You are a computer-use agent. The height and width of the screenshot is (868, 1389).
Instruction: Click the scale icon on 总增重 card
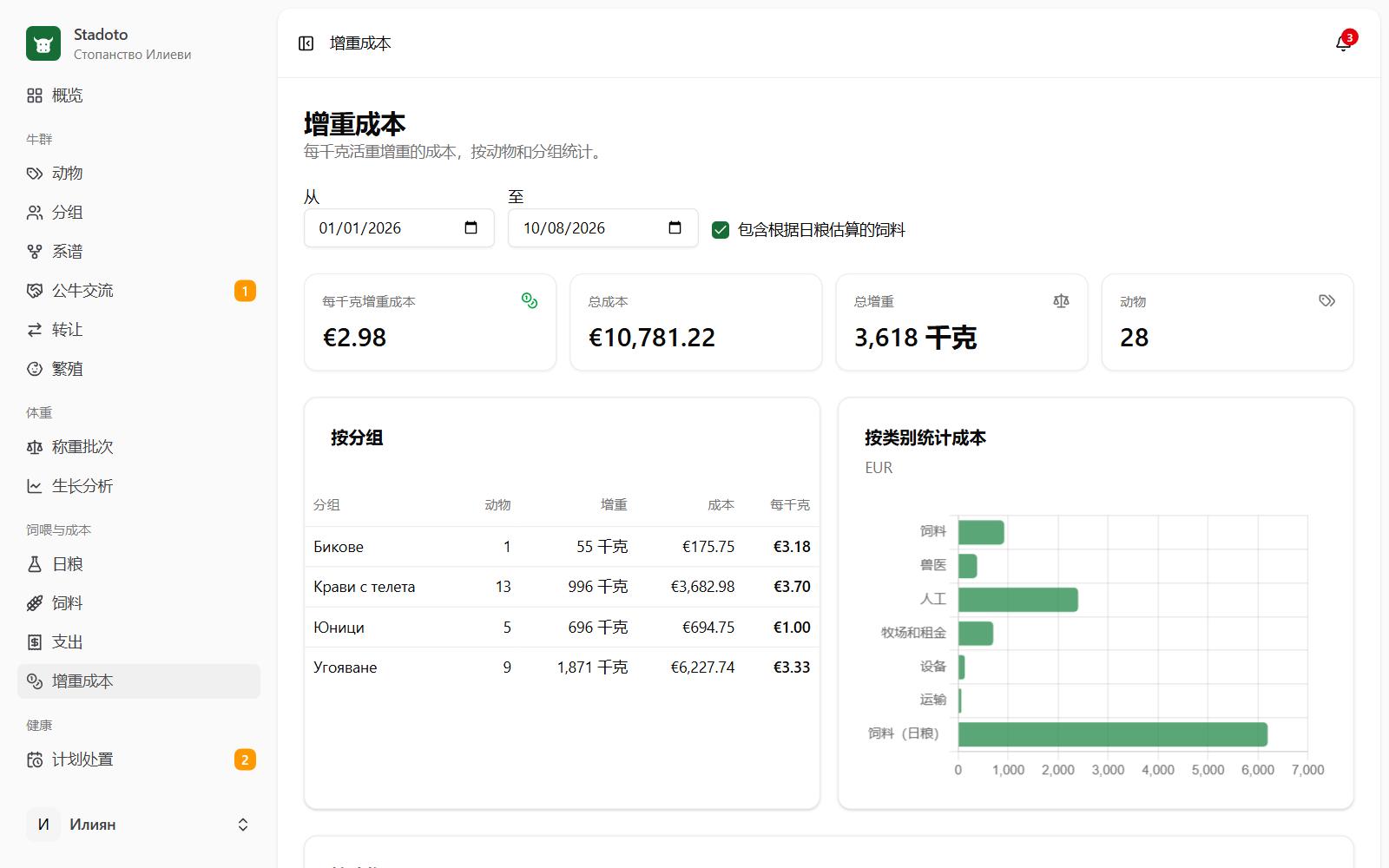pyautogui.click(x=1061, y=300)
